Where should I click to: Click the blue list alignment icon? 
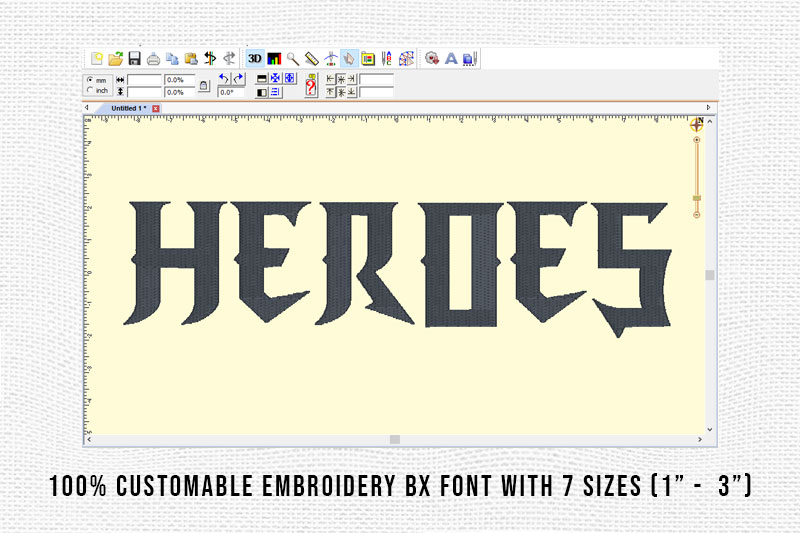[276, 92]
